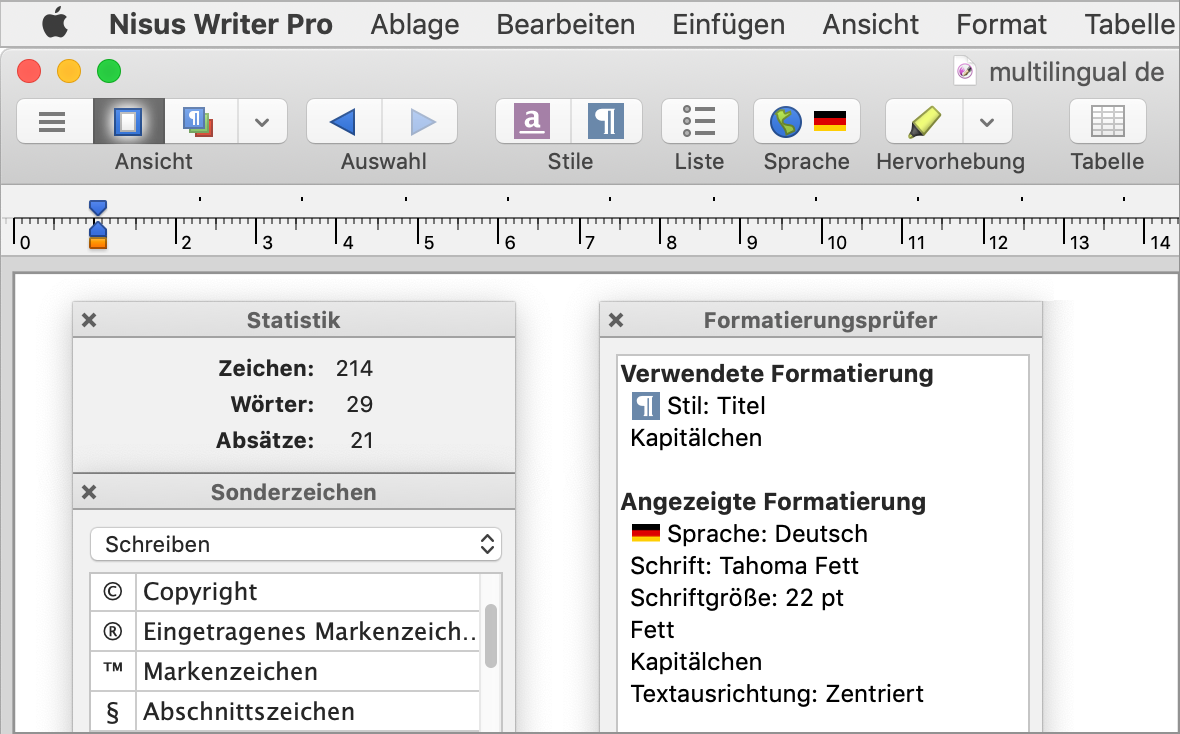Screen dimensions: 1180x734
Task: Open the Einfügen menu
Action: [728, 24]
